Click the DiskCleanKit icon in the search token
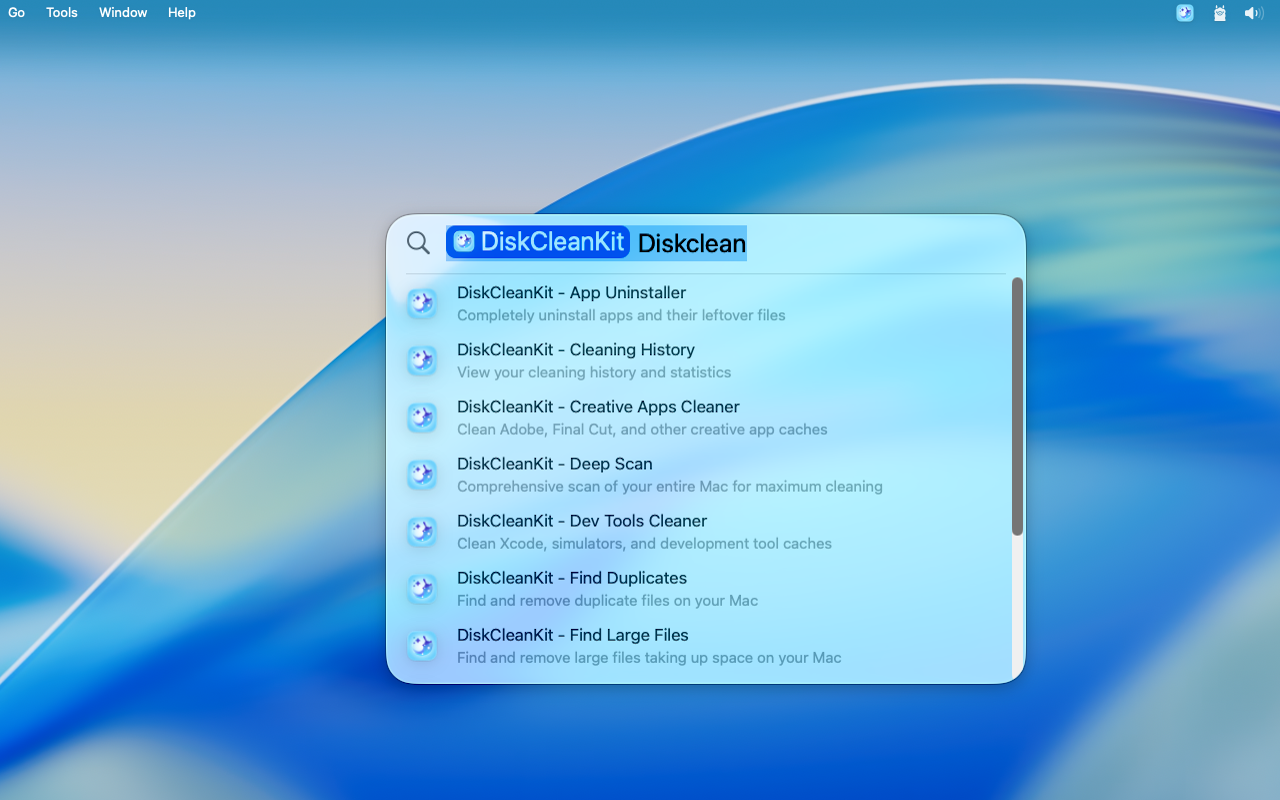Image resolution: width=1280 pixels, height=800 pixels. (x=463, y=241)
